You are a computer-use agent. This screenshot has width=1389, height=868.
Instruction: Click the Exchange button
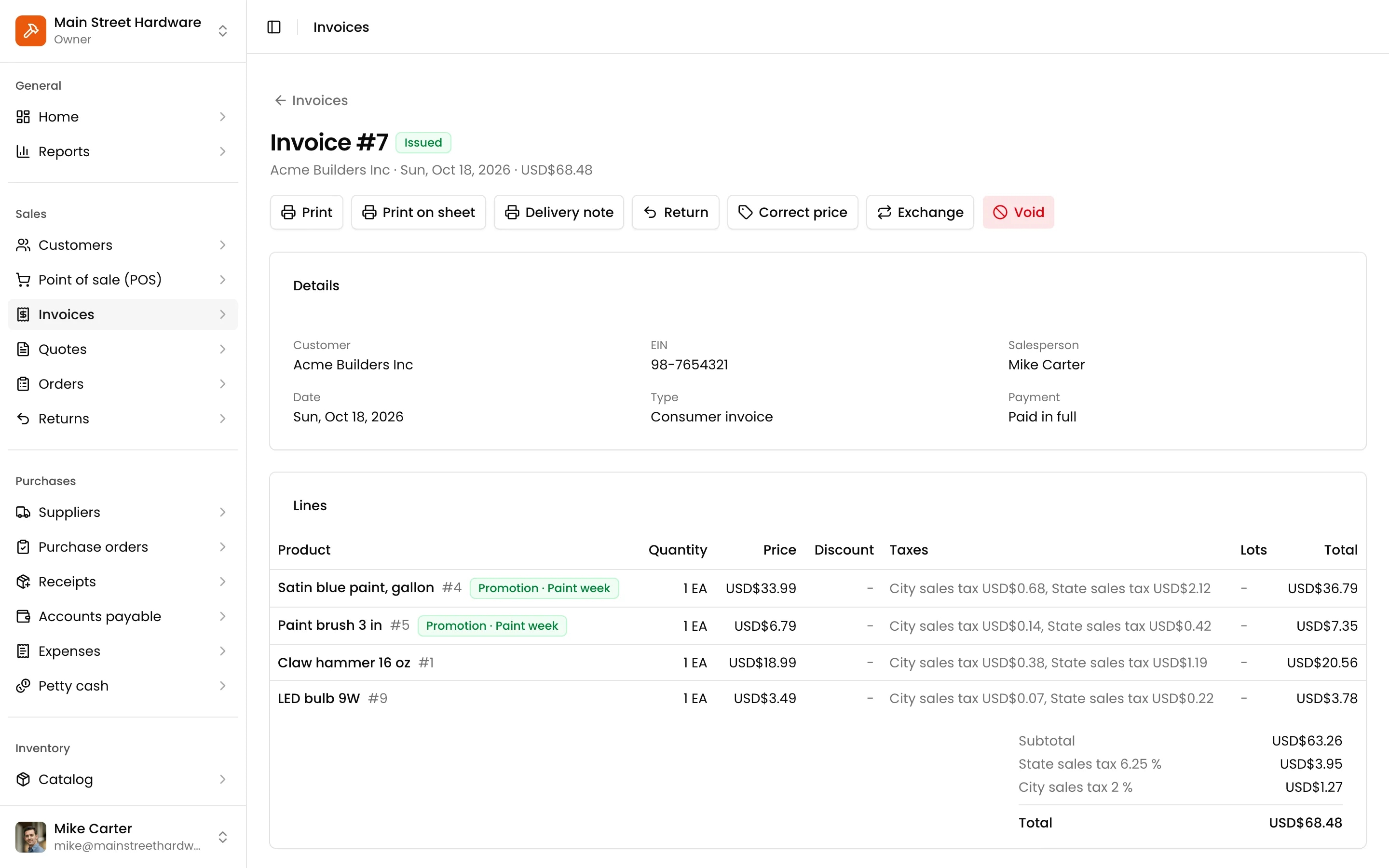pyautogui.click(x=920, y=212)
